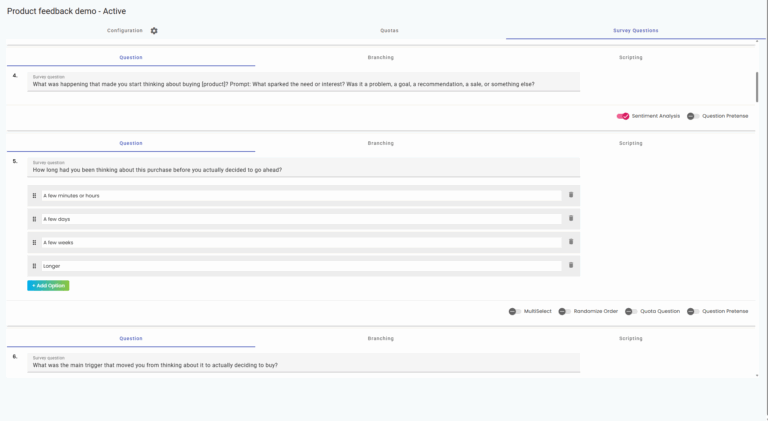Viewport: 768px width, 421px height.
Task: Delete the "A few minutes or hours" option
Action: pyautogui.click(x=571, y=195)
